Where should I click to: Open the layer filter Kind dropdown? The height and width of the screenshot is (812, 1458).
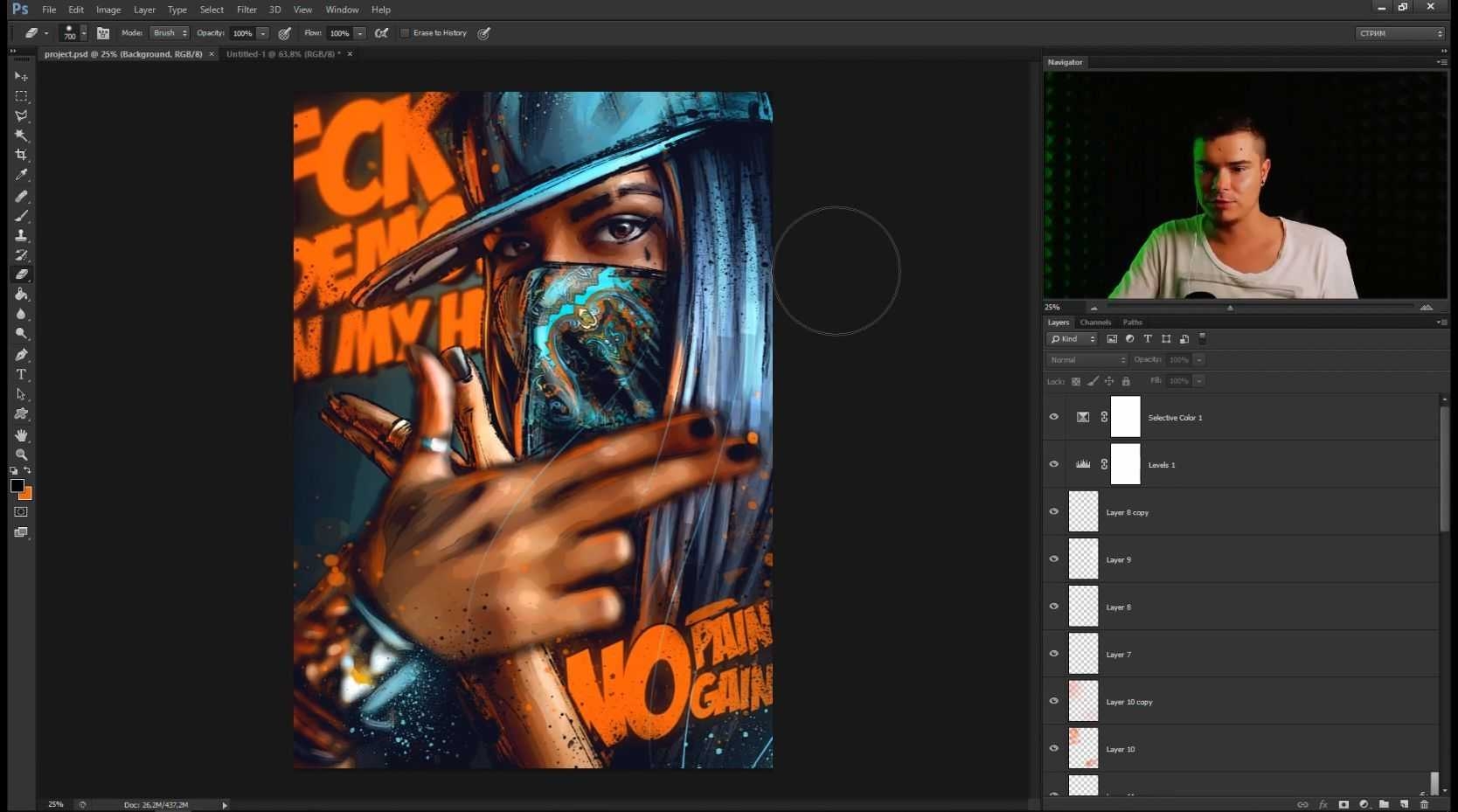(1073, 339)
